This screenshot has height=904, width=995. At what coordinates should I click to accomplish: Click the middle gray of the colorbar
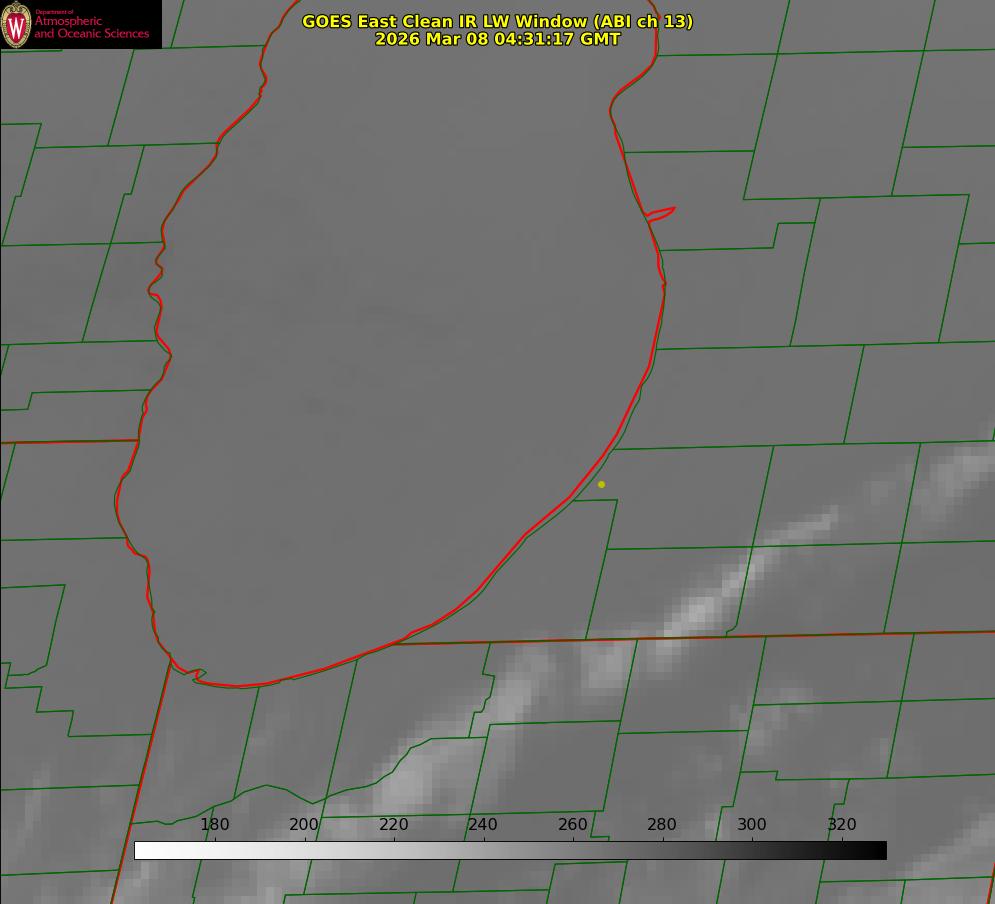510,850
